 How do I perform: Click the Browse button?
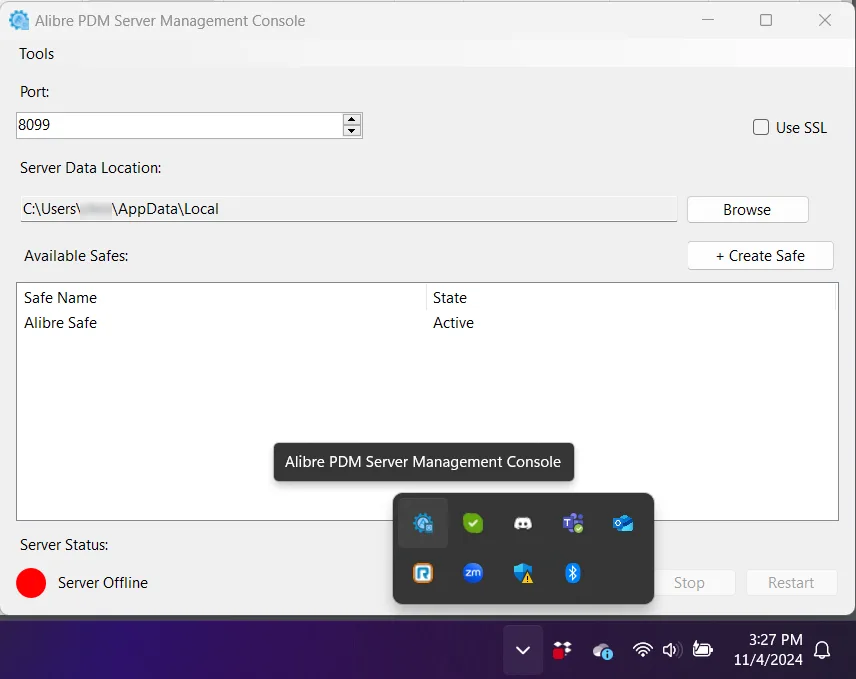[x=747, y=210]
